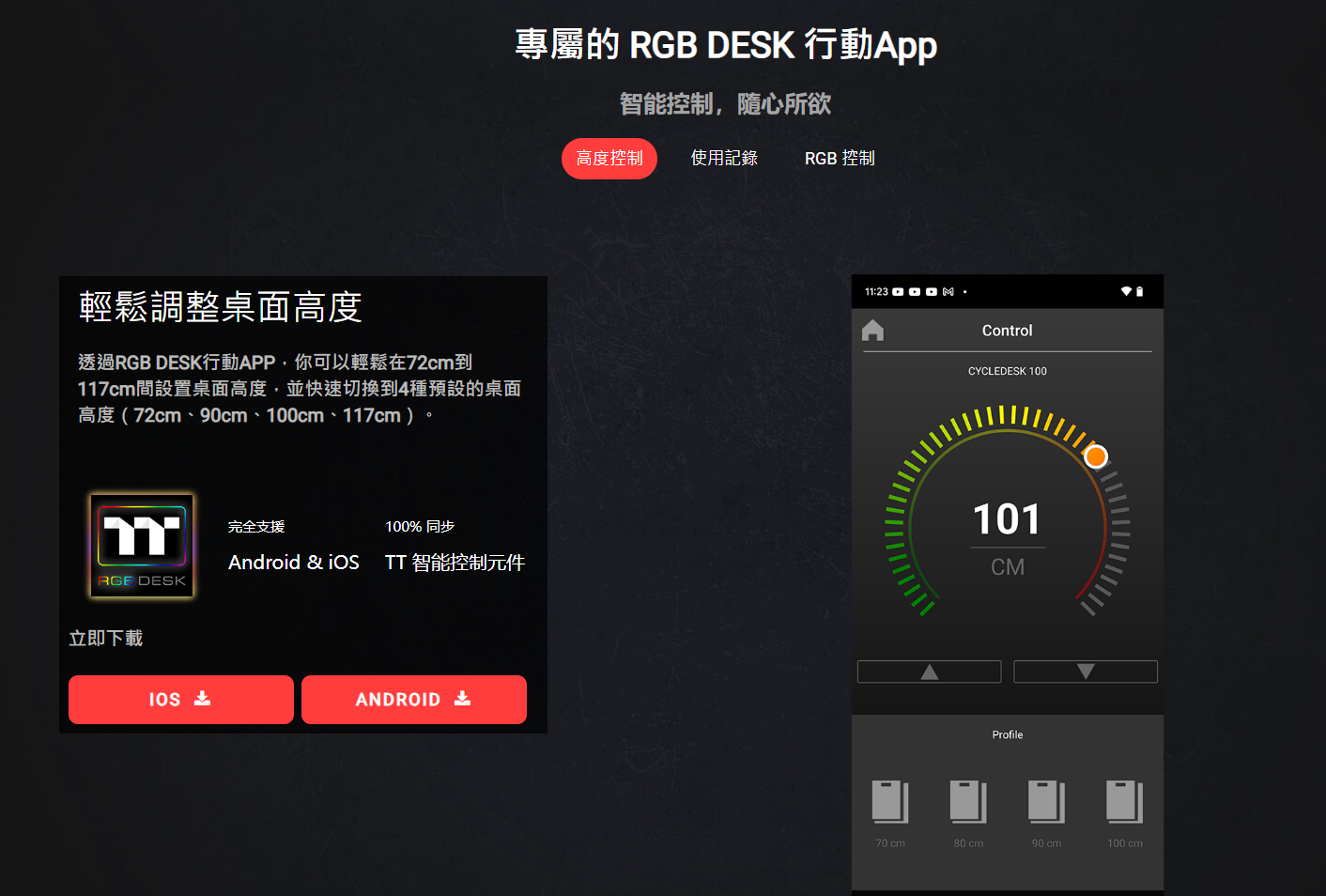Screen dimensions: 1326x896
Task: Click the battery icon in phone status bar
Action: [x=1140, y=292]
